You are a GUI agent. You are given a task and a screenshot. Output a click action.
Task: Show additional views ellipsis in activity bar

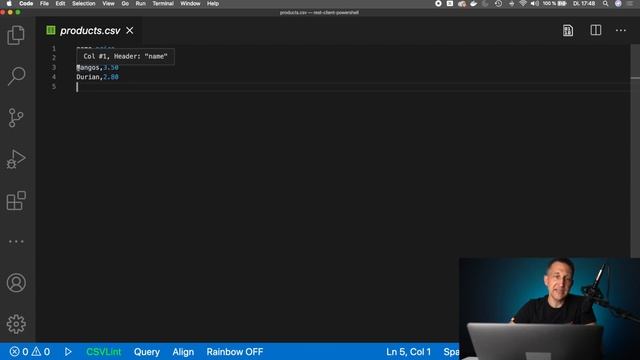[16, 242]
